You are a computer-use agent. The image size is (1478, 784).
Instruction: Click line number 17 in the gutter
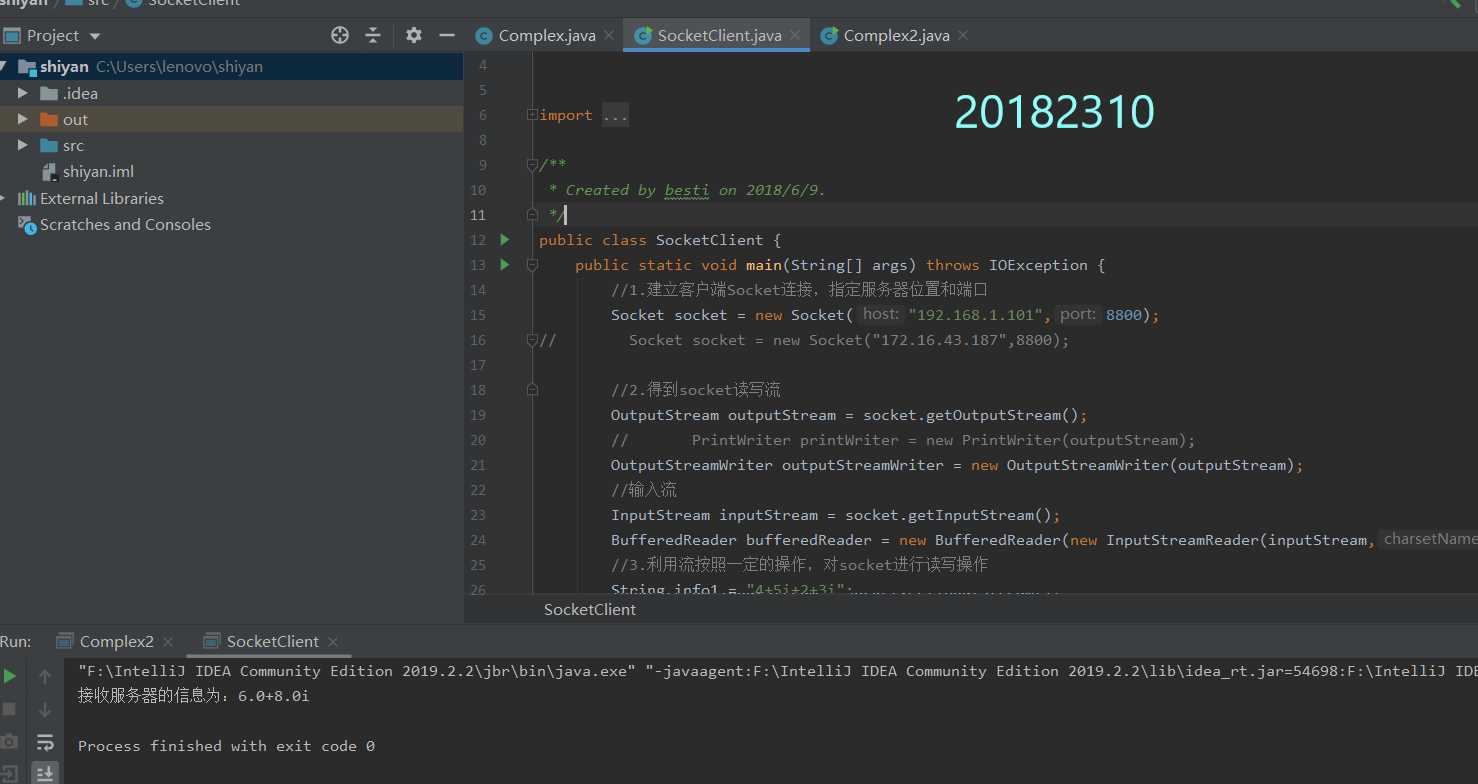477,365
